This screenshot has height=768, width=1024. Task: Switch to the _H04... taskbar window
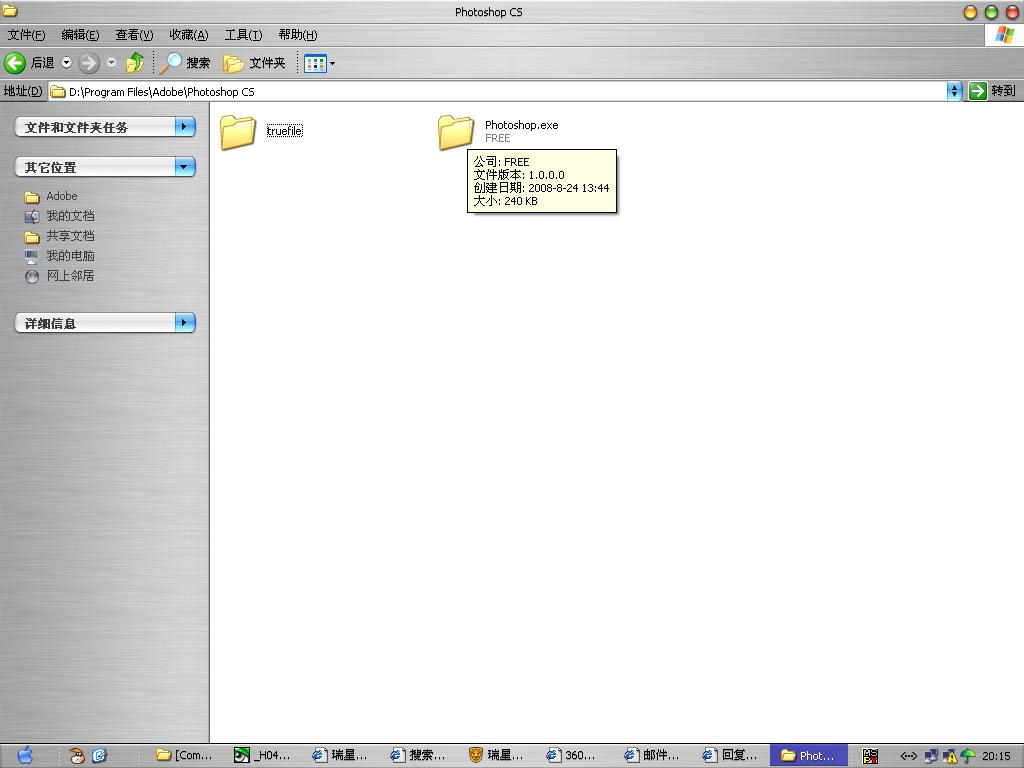(263, 756)
